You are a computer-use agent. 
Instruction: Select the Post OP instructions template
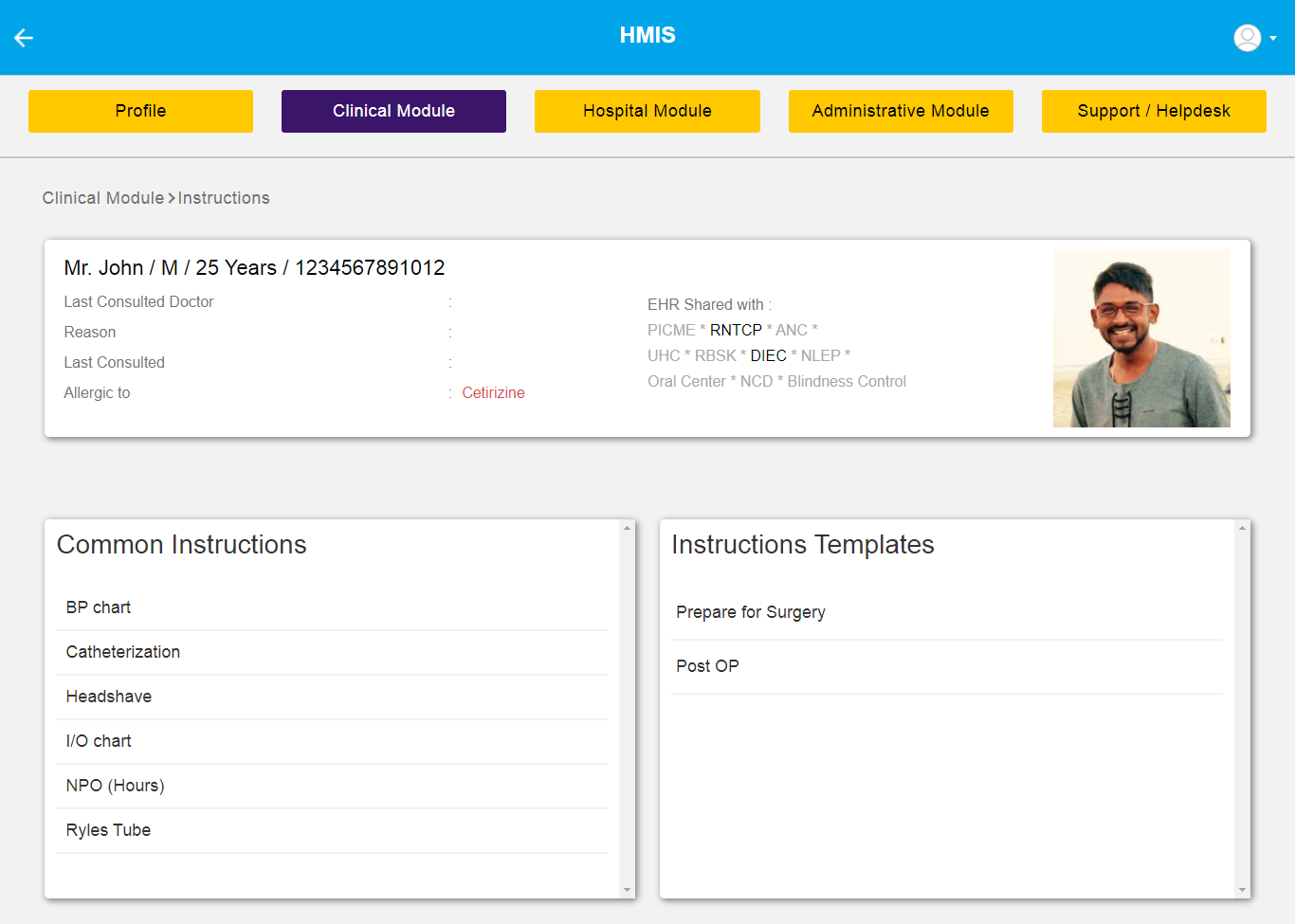[707, 666]
